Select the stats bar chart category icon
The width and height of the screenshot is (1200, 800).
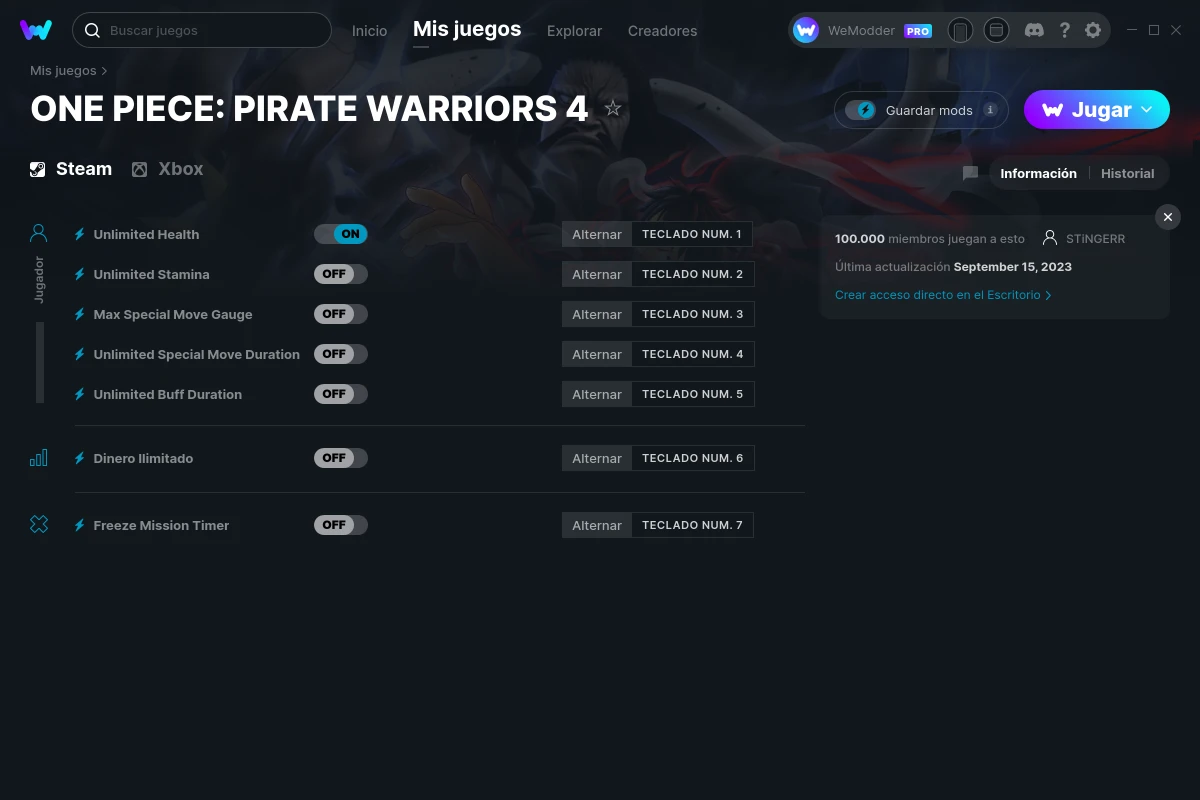coord(39,458)
